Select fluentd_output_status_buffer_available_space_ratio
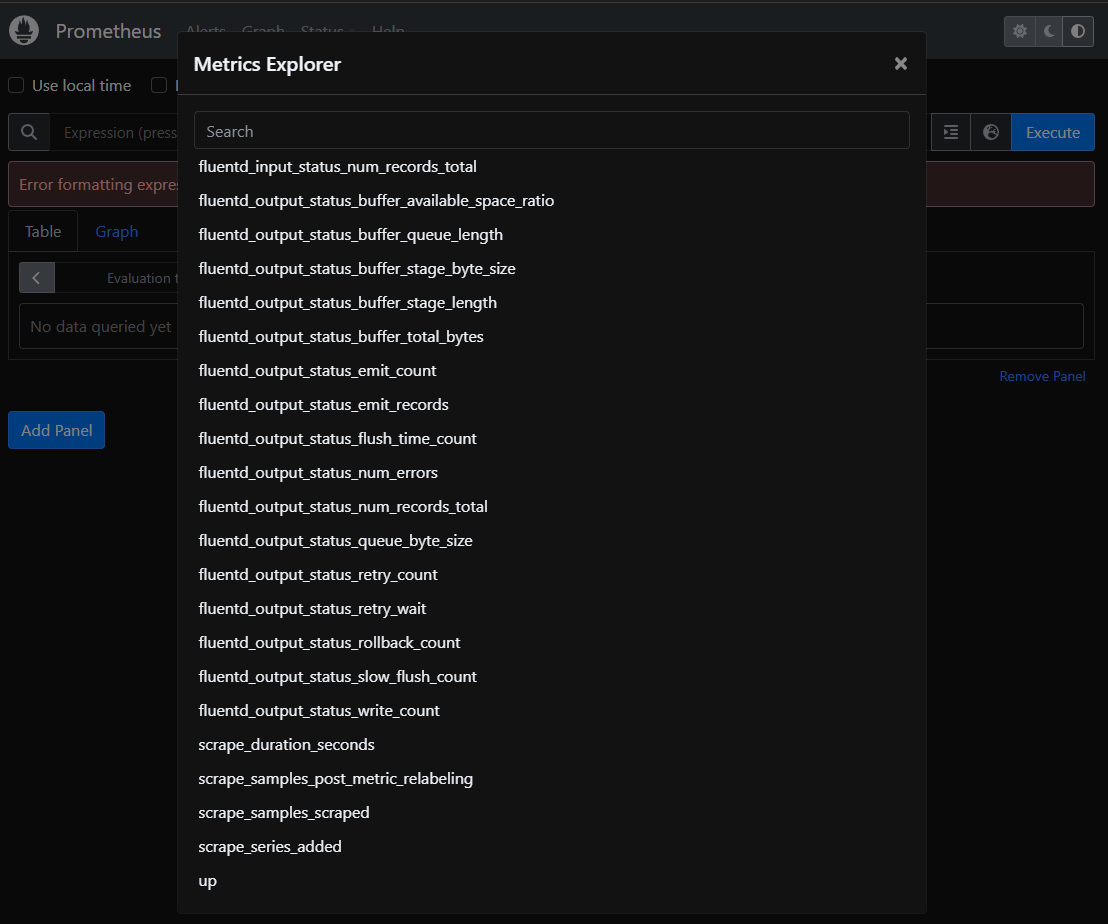This screenshot has height=924, width=1108. point(376,201)
